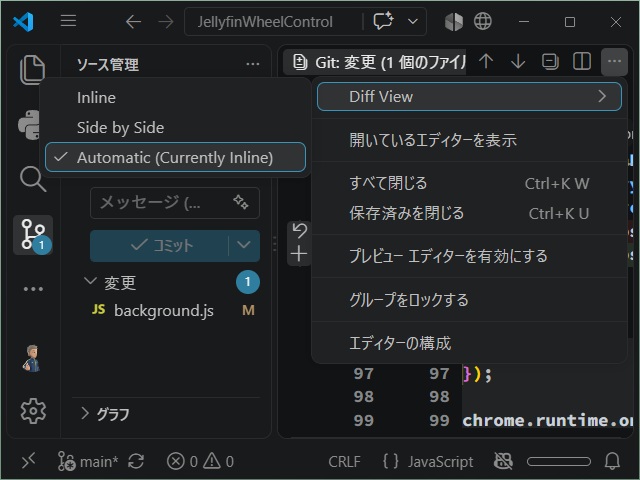Open the Accounts avatar icon
Viewport: 640px width, 480px height.
(x=31, y=358)
